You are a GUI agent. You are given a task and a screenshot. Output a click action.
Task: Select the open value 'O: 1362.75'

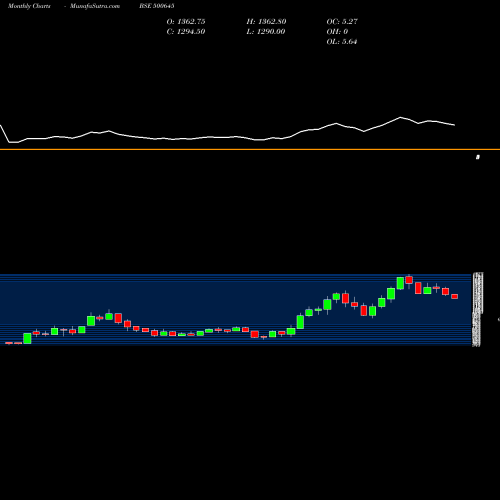click(x=186, y=22)
